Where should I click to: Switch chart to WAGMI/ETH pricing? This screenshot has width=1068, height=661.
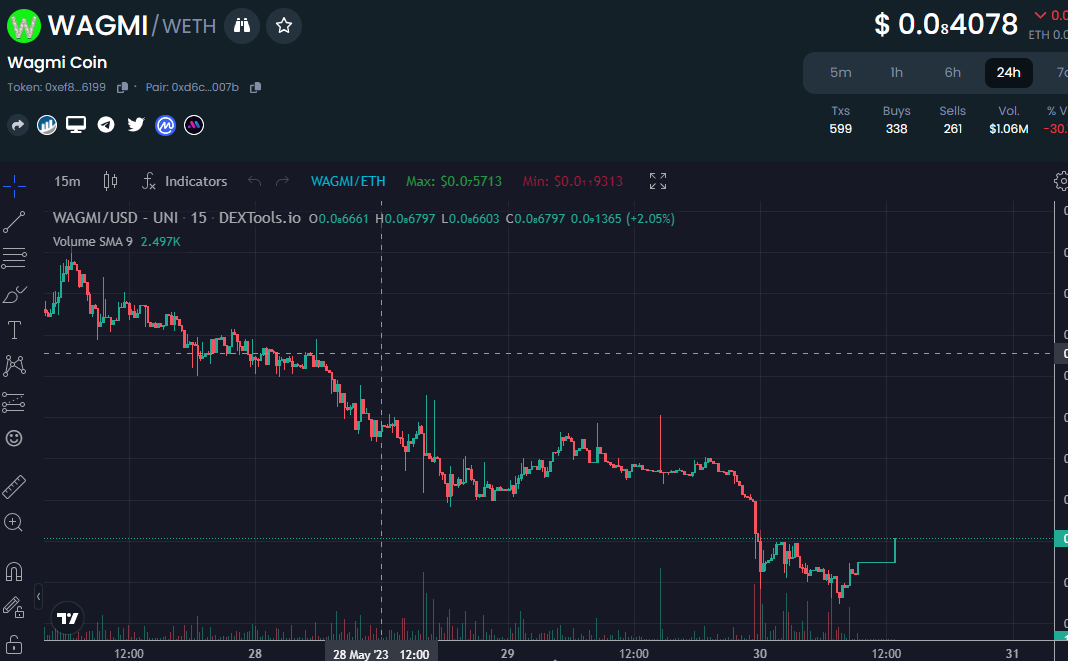[x=348, y=181]
